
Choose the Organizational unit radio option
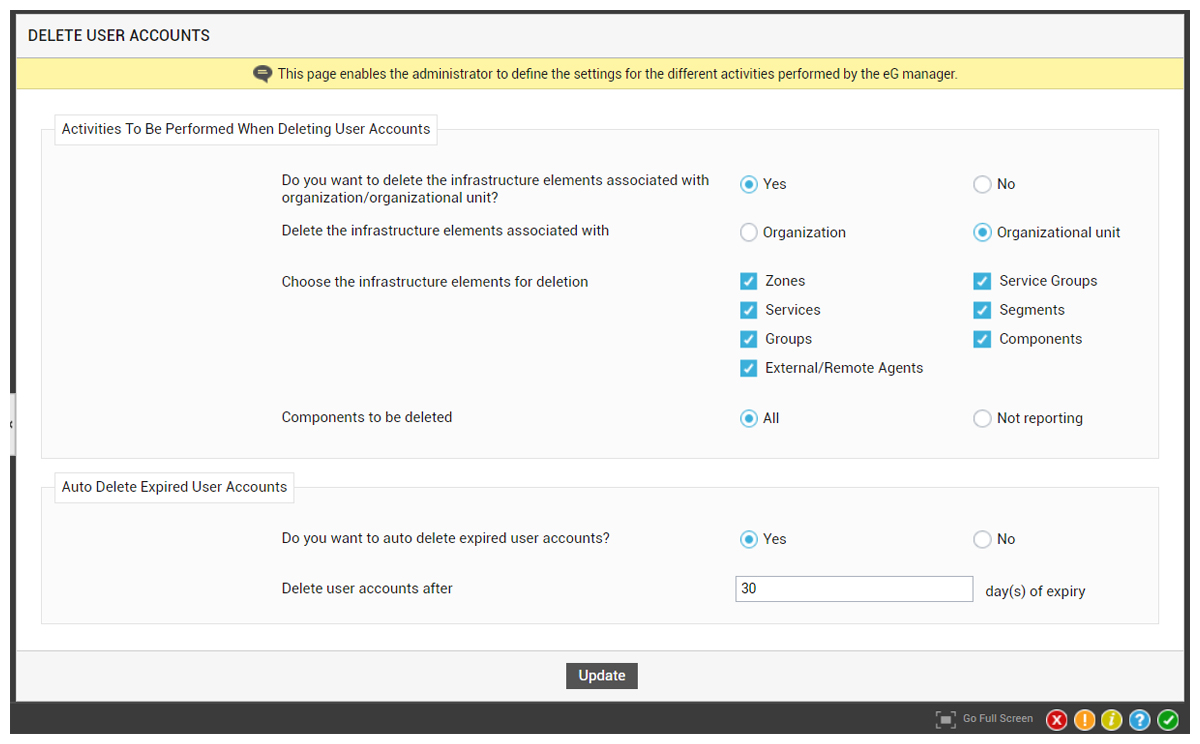coord(982,232)
